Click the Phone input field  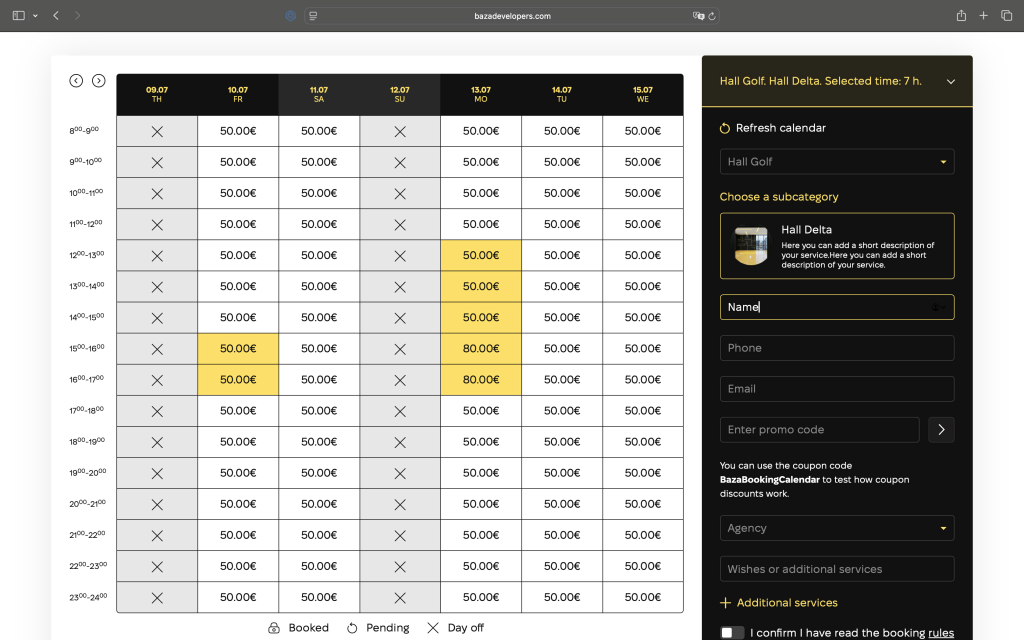click(837, 348)
